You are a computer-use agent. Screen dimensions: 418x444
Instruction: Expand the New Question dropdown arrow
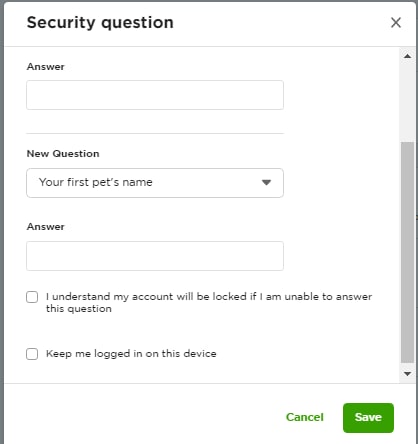coord(266,182)
